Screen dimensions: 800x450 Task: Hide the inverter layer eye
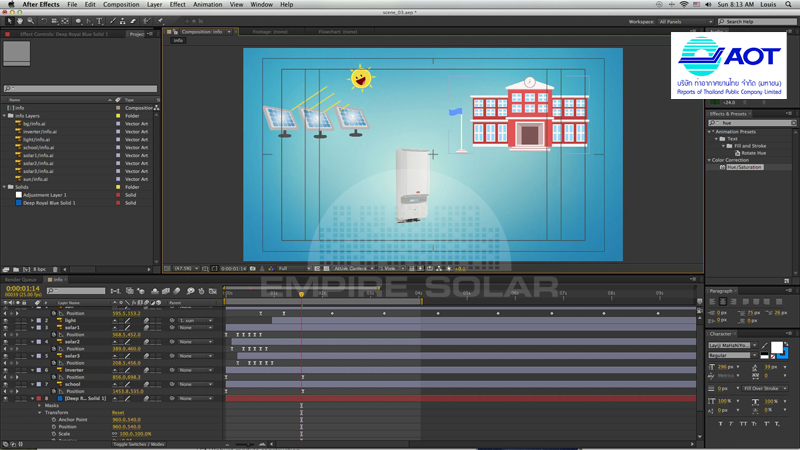tap(6, 370)
